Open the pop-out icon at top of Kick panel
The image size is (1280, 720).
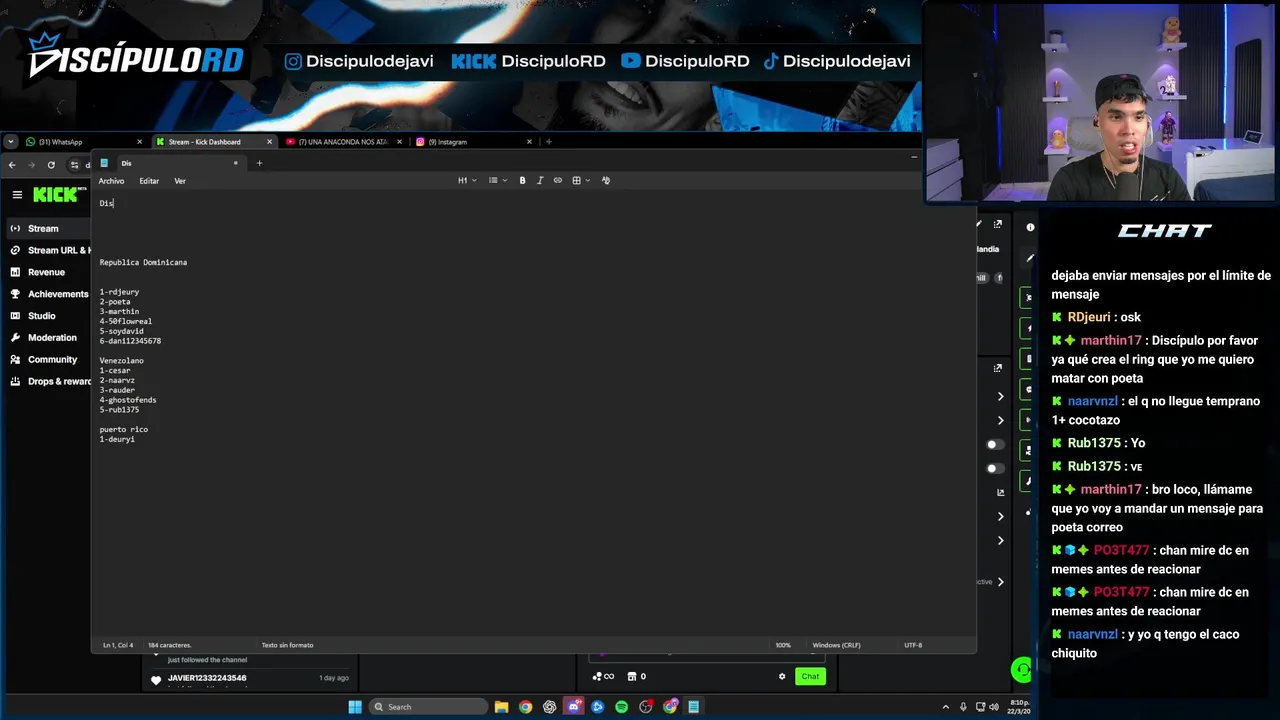click(x=997, y=225)
